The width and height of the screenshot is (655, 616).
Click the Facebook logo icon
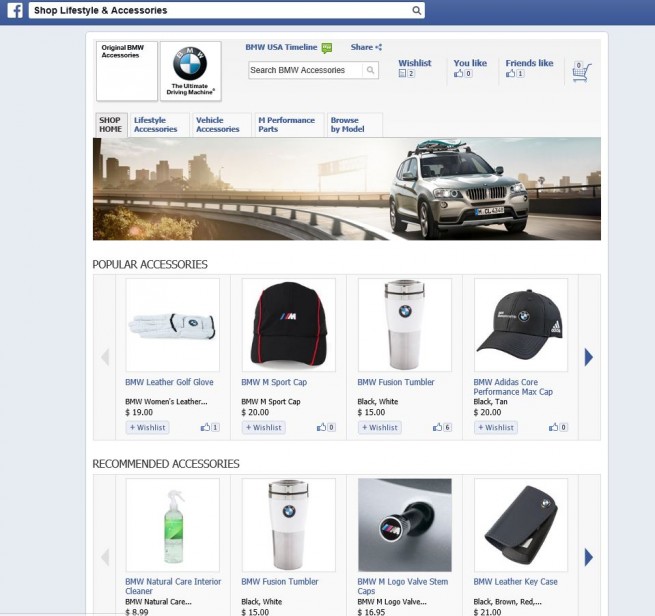15,10
